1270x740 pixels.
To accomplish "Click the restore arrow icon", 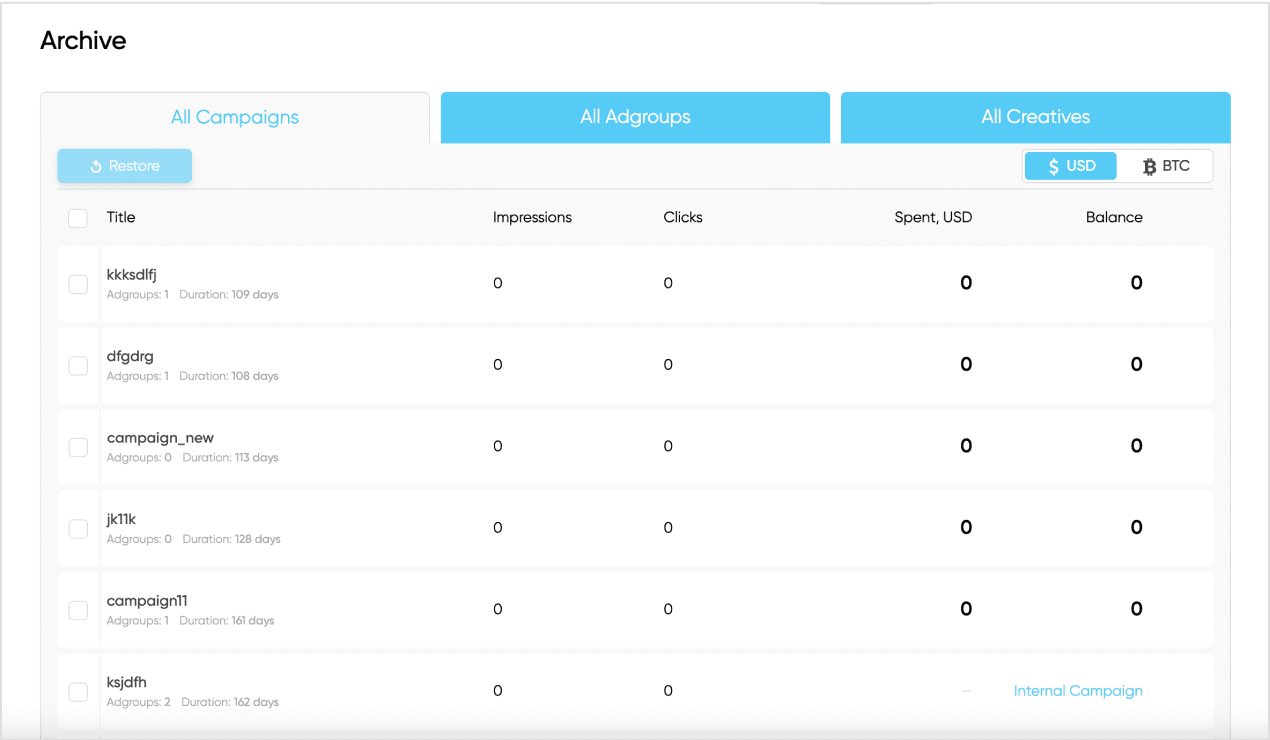I will tap(96, 167).
